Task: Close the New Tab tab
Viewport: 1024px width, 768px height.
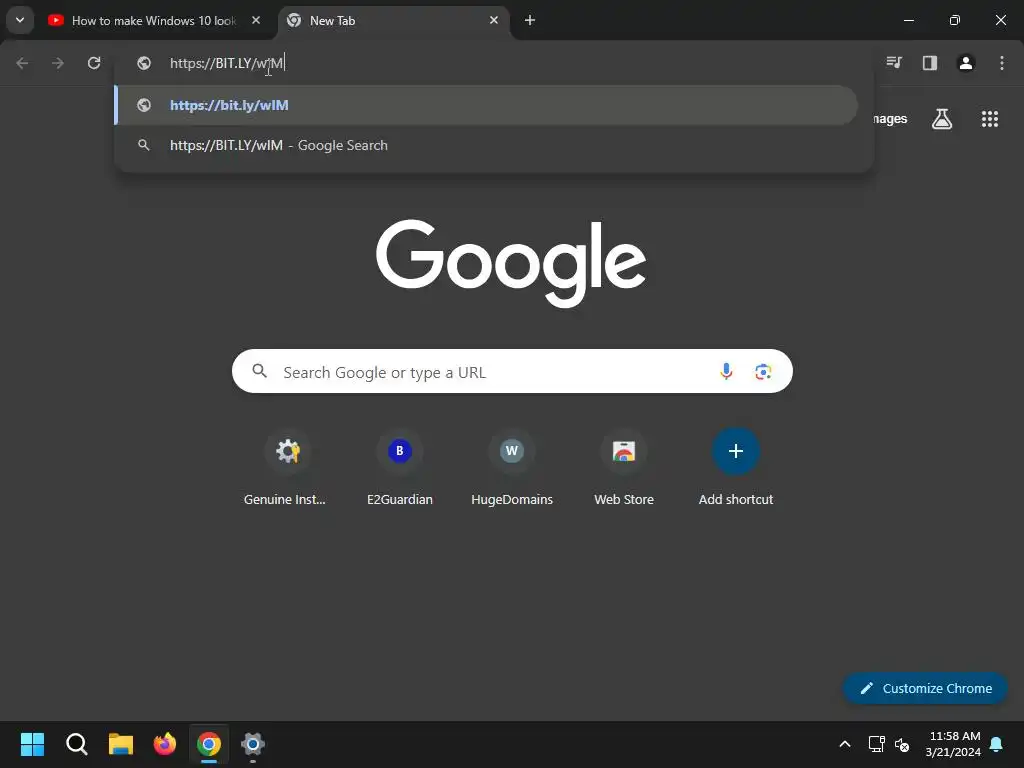Action: tap(494, 20)
